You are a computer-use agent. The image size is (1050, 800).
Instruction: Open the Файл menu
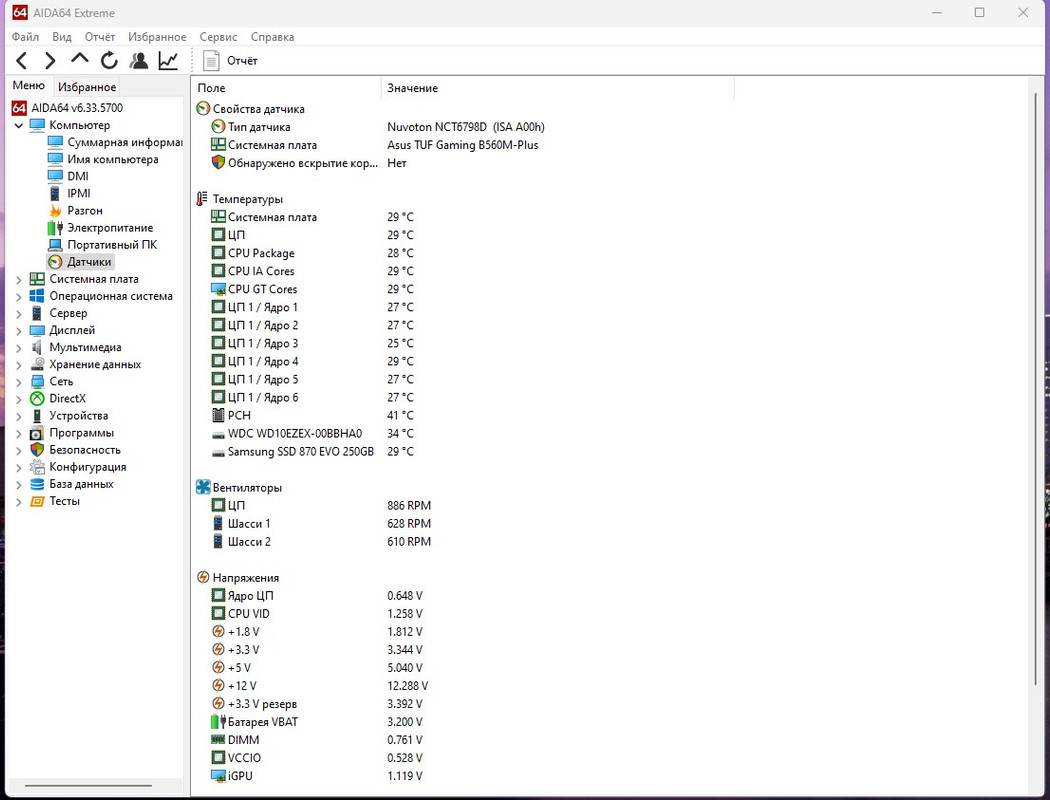click(25, 37)
